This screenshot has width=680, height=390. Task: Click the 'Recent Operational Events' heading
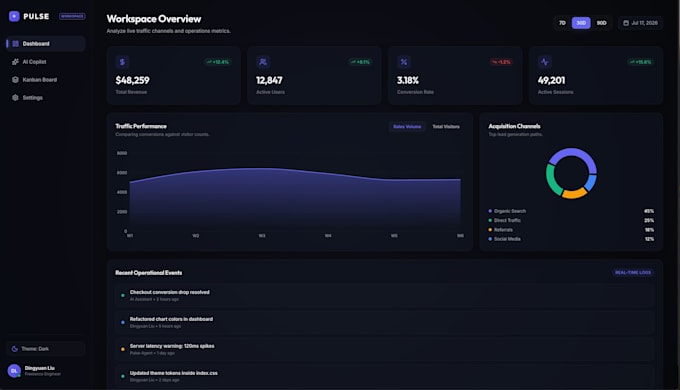[x=149, y=273]
